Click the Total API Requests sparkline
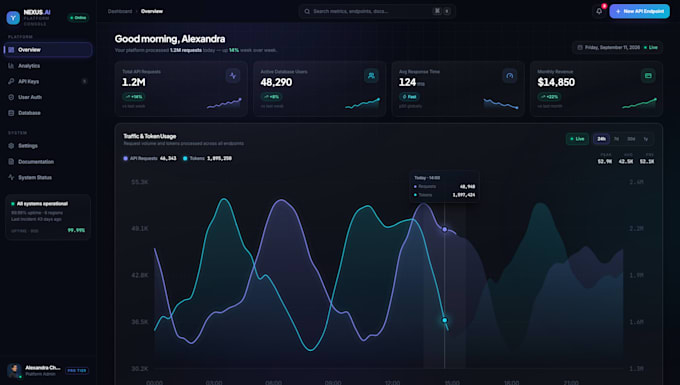680x385 pixels. click(x=224, y=103)
